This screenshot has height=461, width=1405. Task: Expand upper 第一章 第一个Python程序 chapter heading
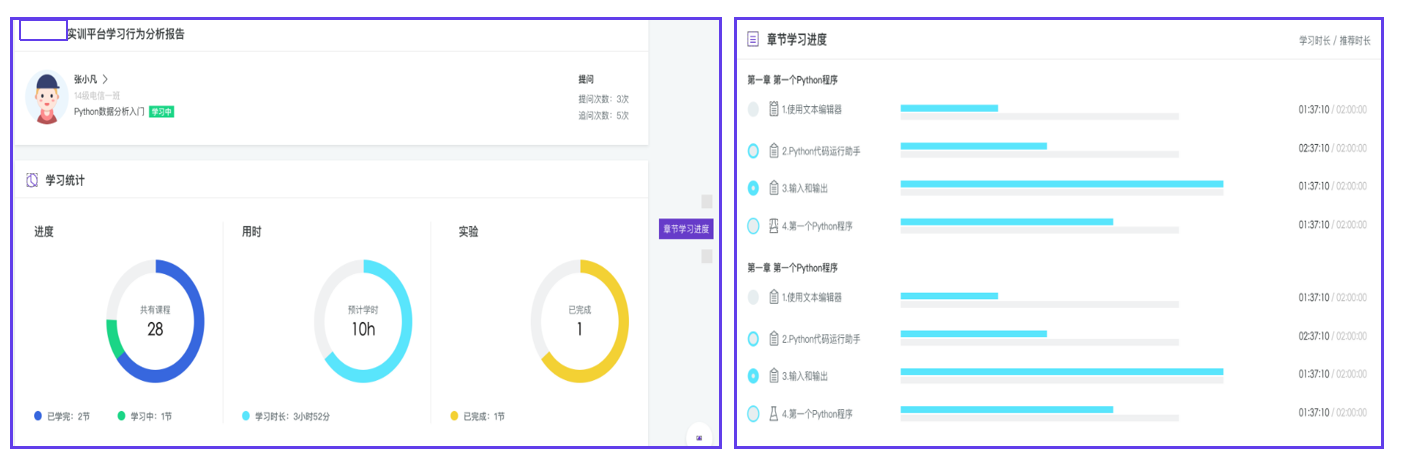tap(792, 80)
